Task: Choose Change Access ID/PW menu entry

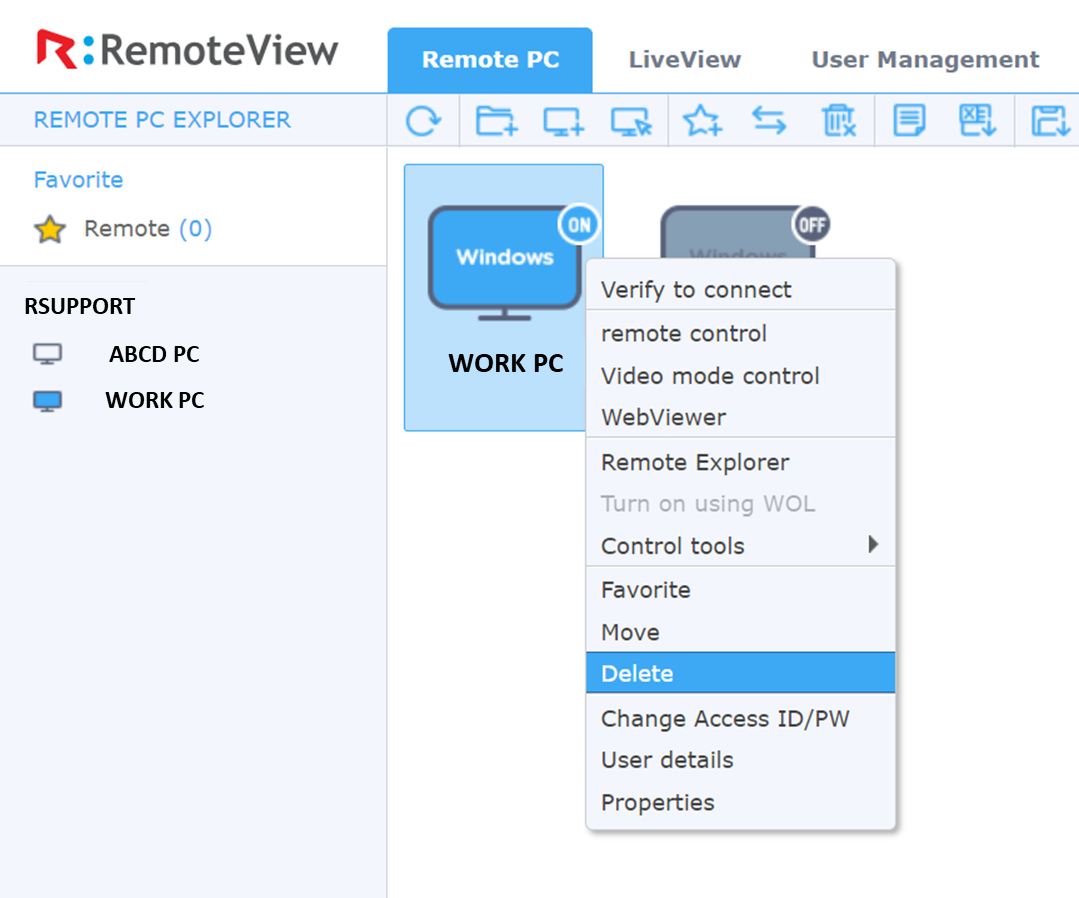Action: [x=740, y=719]
